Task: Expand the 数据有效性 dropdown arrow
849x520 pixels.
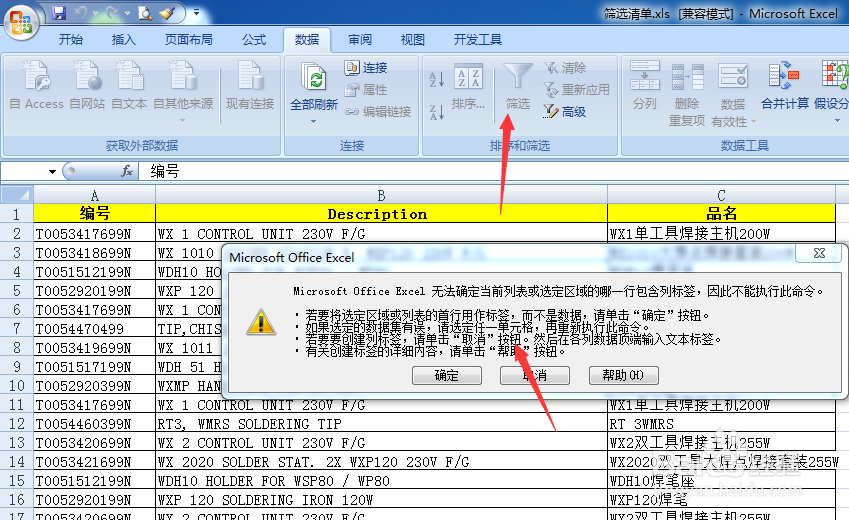Action: (x=753, y=122)
